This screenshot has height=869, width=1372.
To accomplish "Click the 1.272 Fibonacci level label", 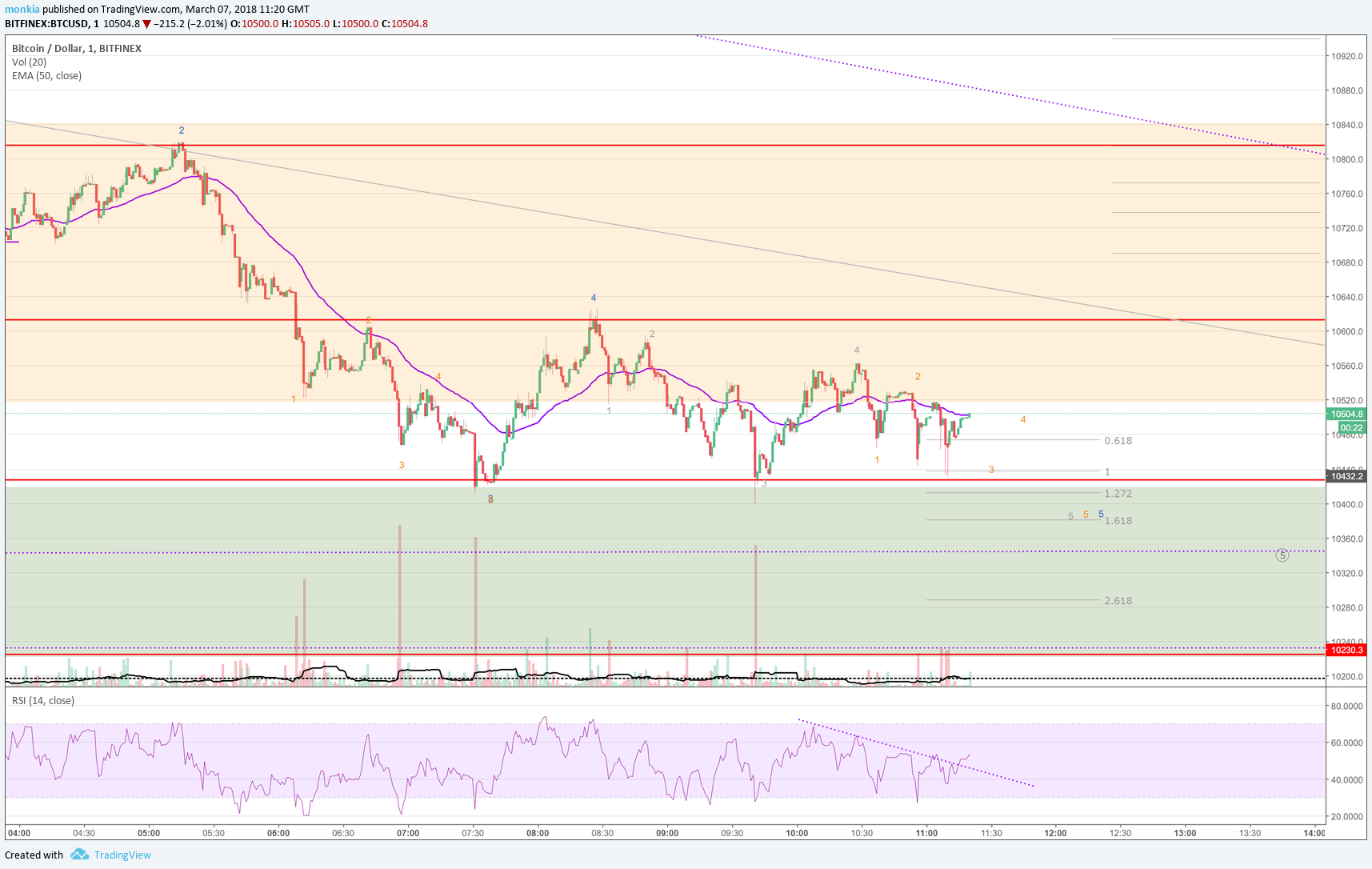I will (x=1118, y=494).
